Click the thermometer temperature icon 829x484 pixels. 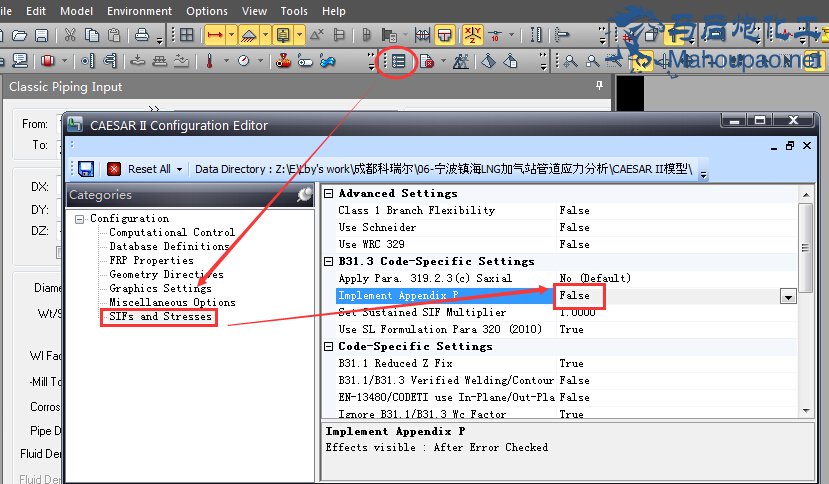click(211, 61)
